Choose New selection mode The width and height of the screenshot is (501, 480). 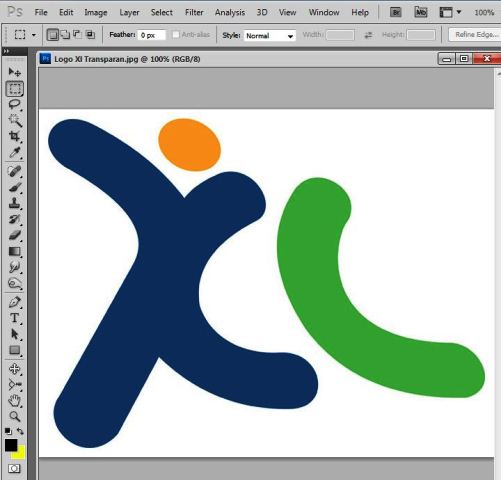pyautogui.click(x=52, y=35)
